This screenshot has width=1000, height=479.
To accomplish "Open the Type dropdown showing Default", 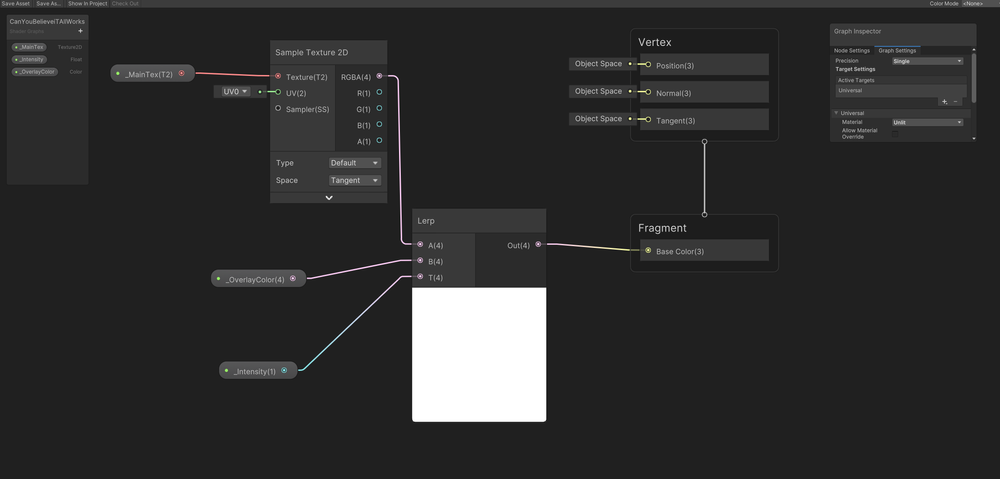I will (x=355, y=163).
